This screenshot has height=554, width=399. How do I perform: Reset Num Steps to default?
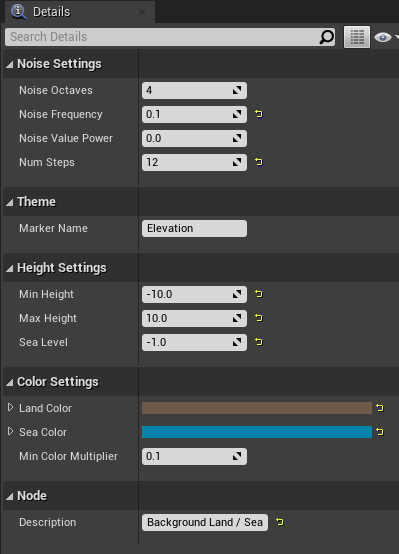click(x=259, y=162)
